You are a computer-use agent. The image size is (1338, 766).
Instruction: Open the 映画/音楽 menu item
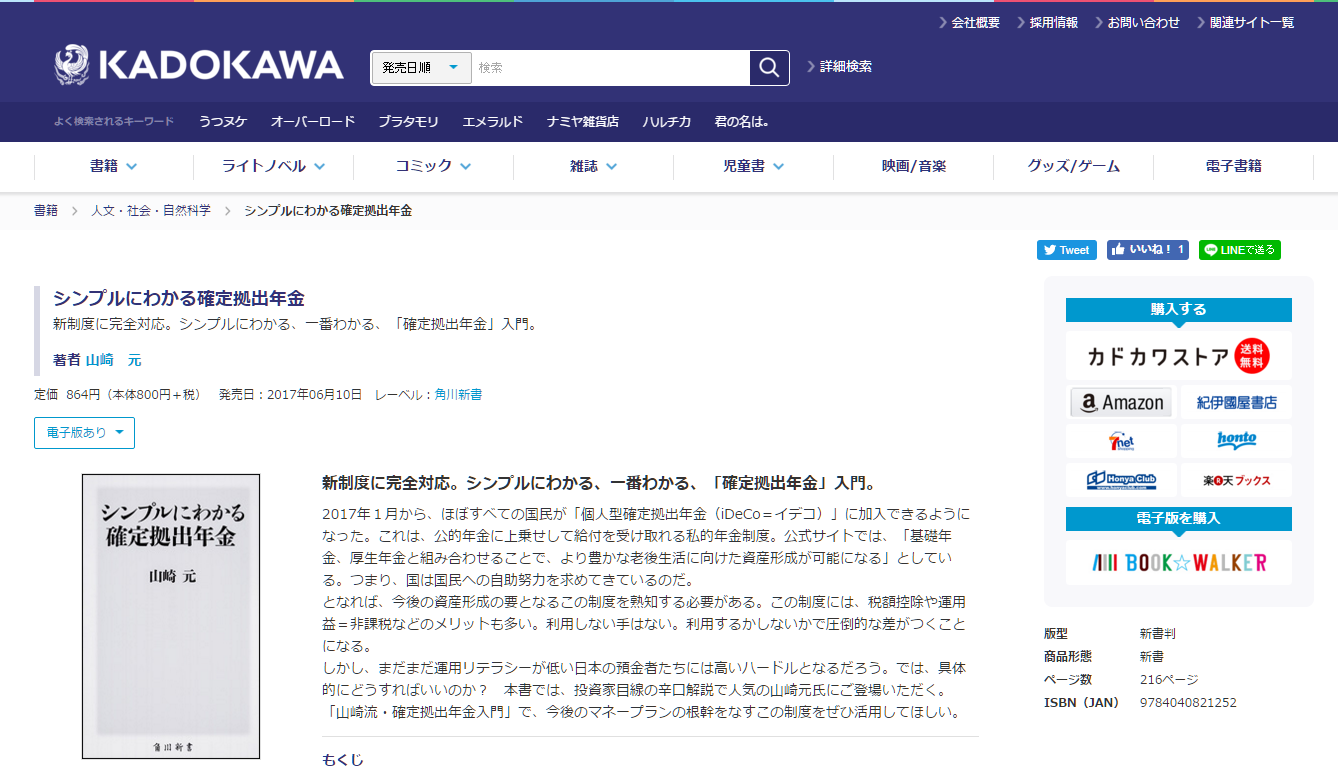pyautogui.click(x=913, y=167)
